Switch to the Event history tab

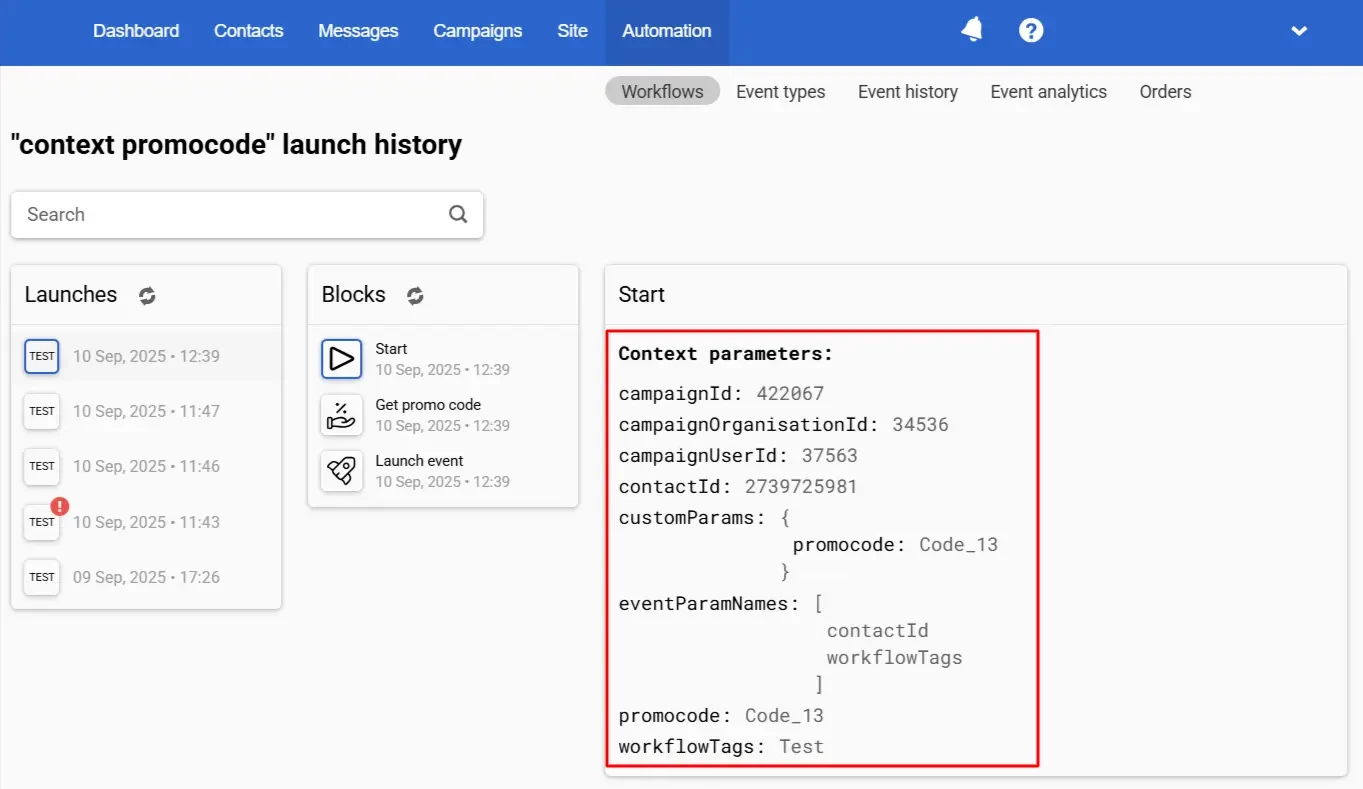click(907, 92)
